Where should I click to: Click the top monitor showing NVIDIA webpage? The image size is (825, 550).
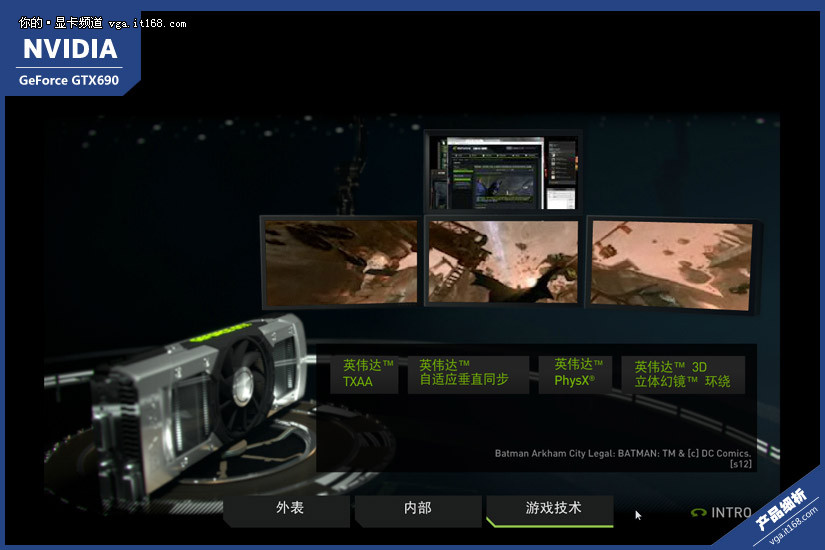coord(503,173)
